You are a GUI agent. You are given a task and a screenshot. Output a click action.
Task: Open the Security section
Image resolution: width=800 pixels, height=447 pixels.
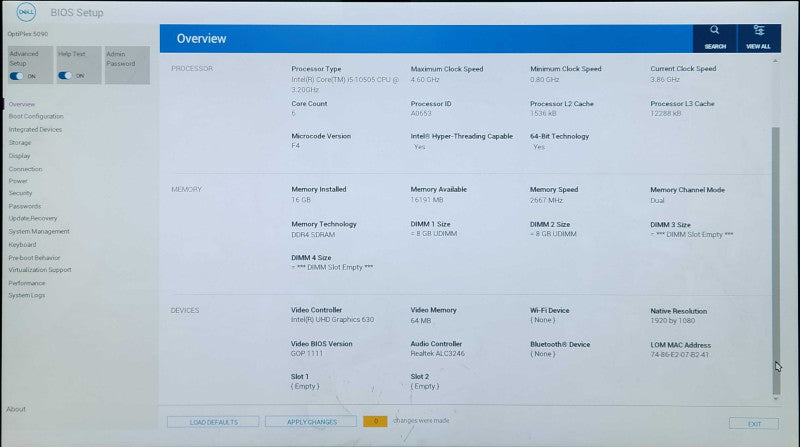(20, 193)
